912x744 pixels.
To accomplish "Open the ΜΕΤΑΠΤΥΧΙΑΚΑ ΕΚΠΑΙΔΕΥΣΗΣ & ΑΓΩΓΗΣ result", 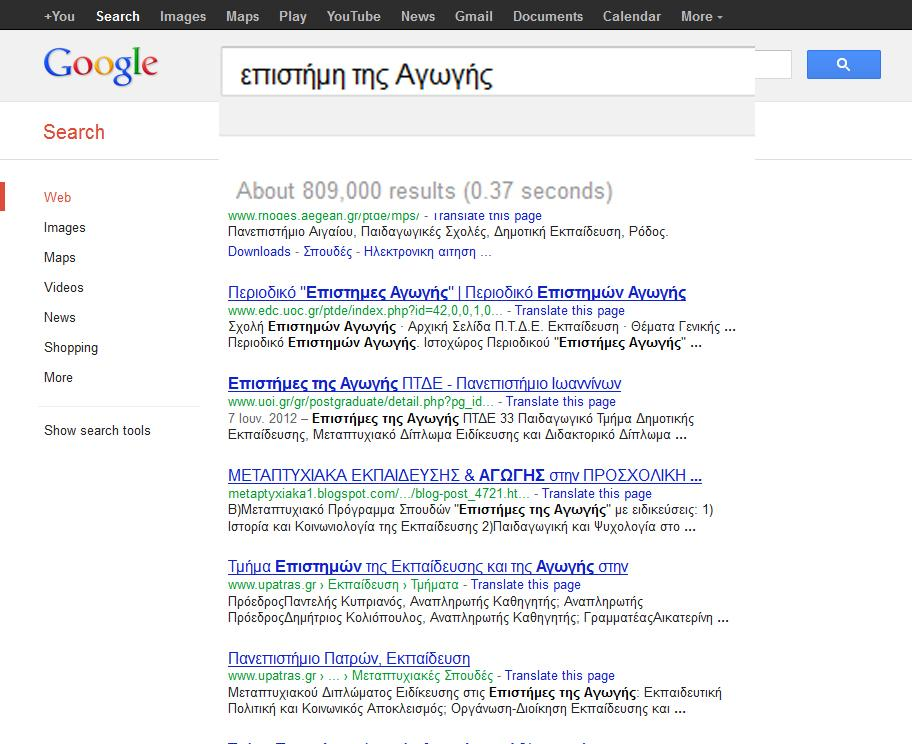I will 465,475.
